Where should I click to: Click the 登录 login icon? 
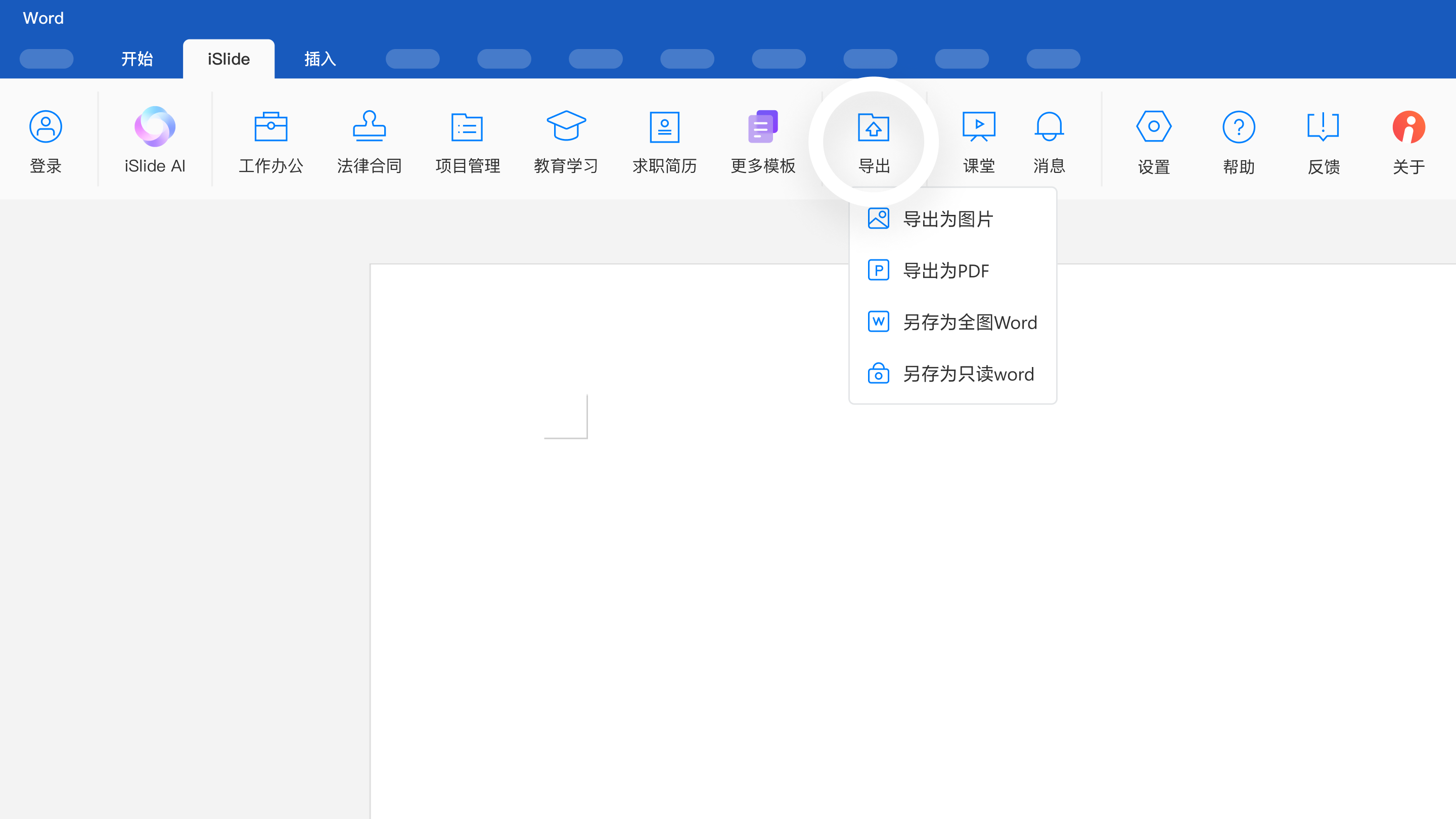coord(45,142)
